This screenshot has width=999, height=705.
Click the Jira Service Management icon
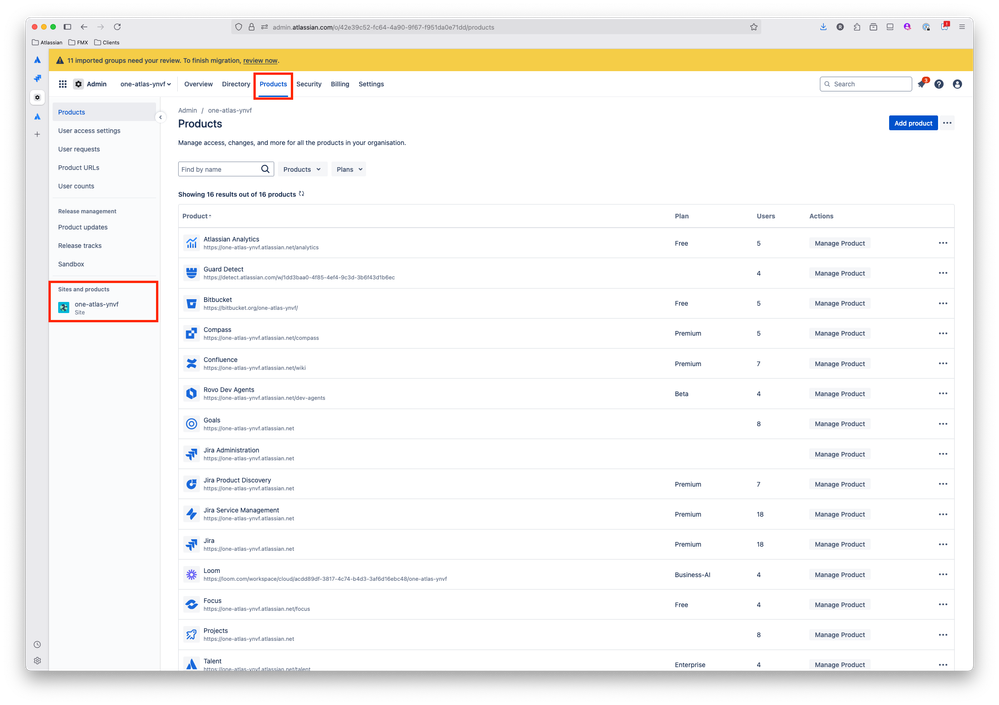point(191,514)
